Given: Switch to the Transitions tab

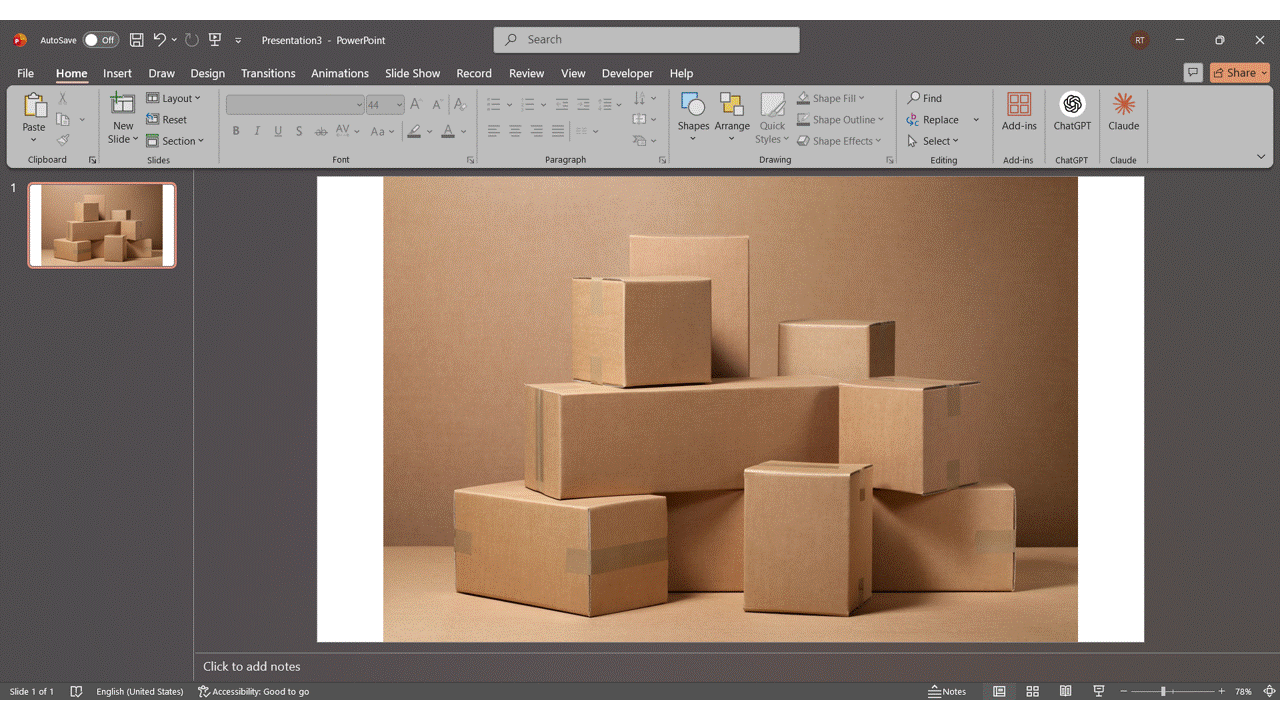Looking at the screenshot, I should (268, 73).
